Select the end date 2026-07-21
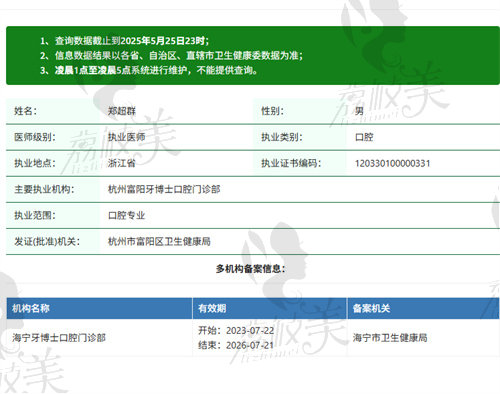 [x=250, y=345]
